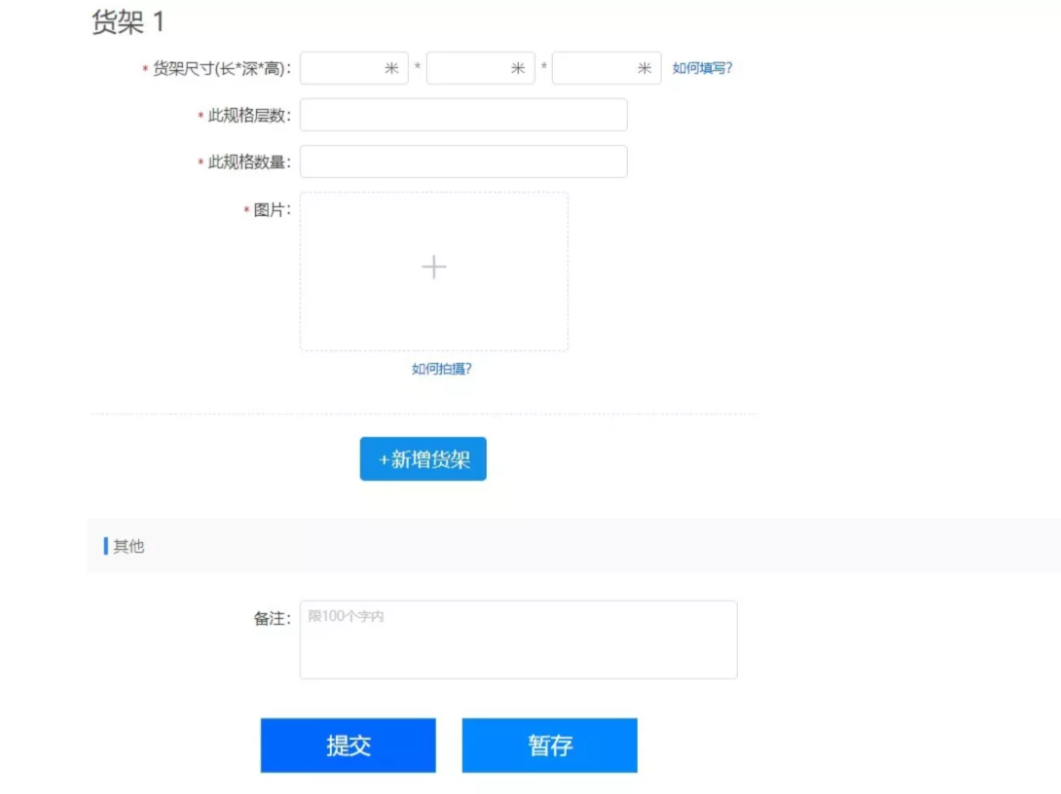Viewport: 1061px width, 794px height.
Task: Click the dashed image upload area
Action: click(434, 270)
